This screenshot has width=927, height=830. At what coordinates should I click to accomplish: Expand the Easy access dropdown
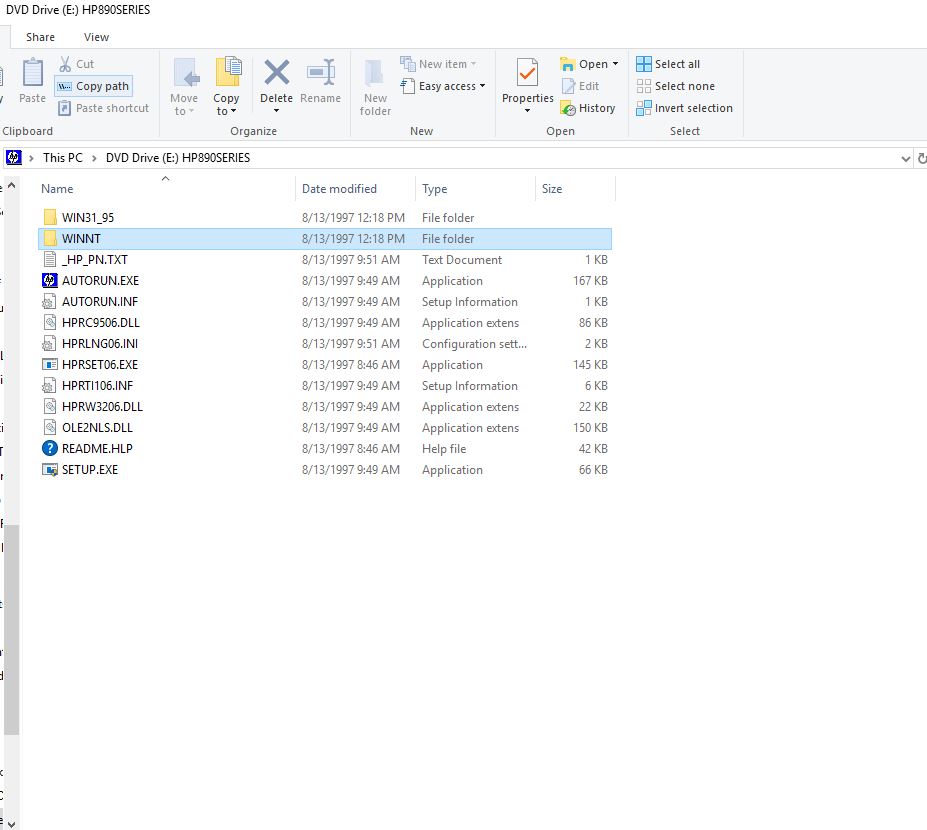click(482, 86)
